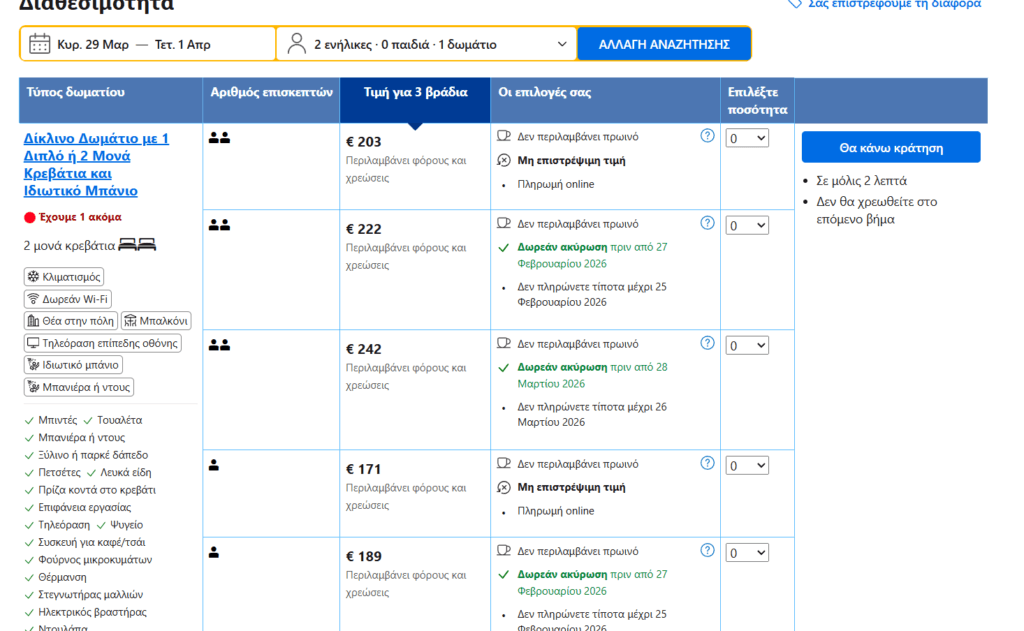1024x631 pixels.
Task: Click the price match refund link
Action: click(893, 4)
